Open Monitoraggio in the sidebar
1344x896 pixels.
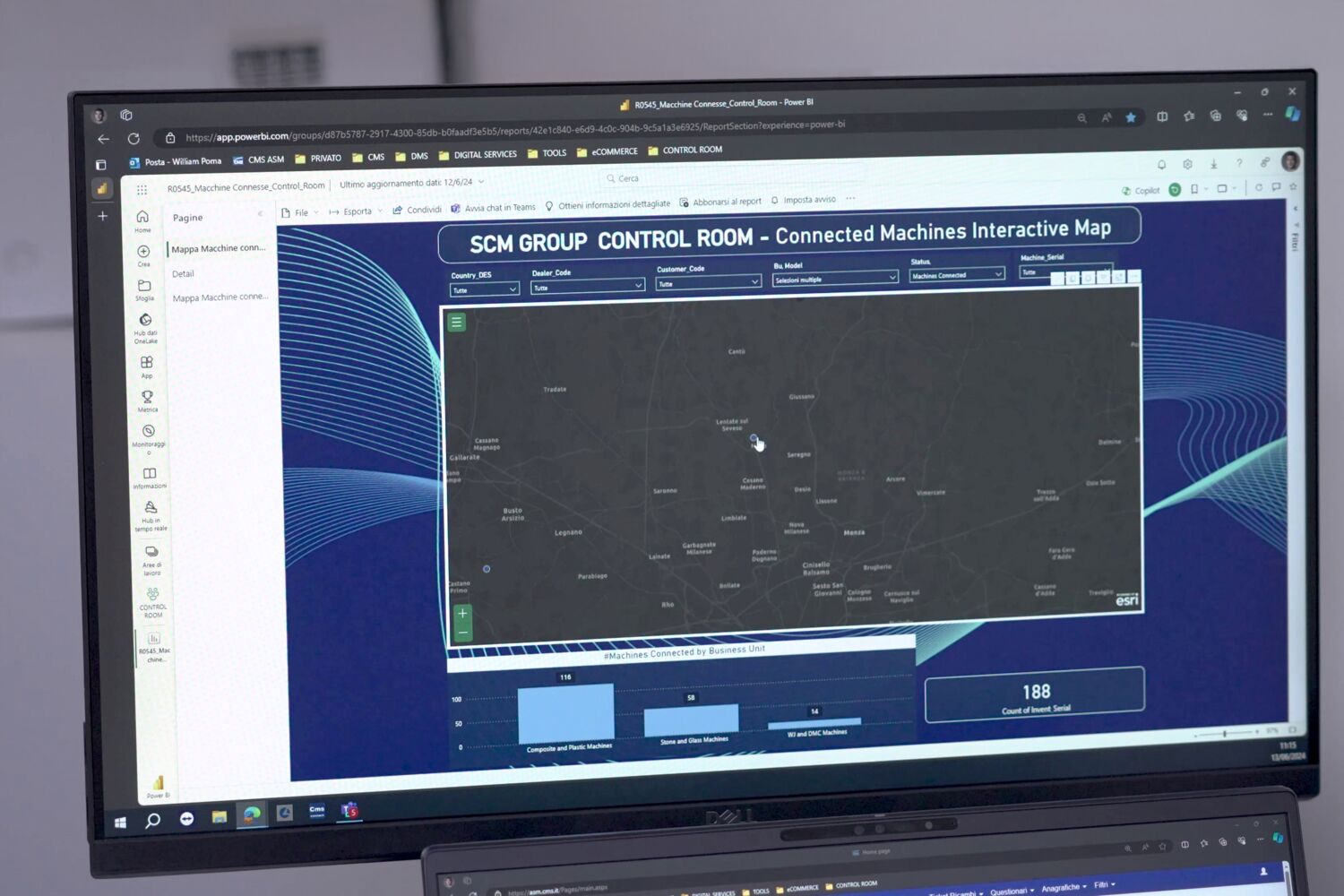coord(149,439)
